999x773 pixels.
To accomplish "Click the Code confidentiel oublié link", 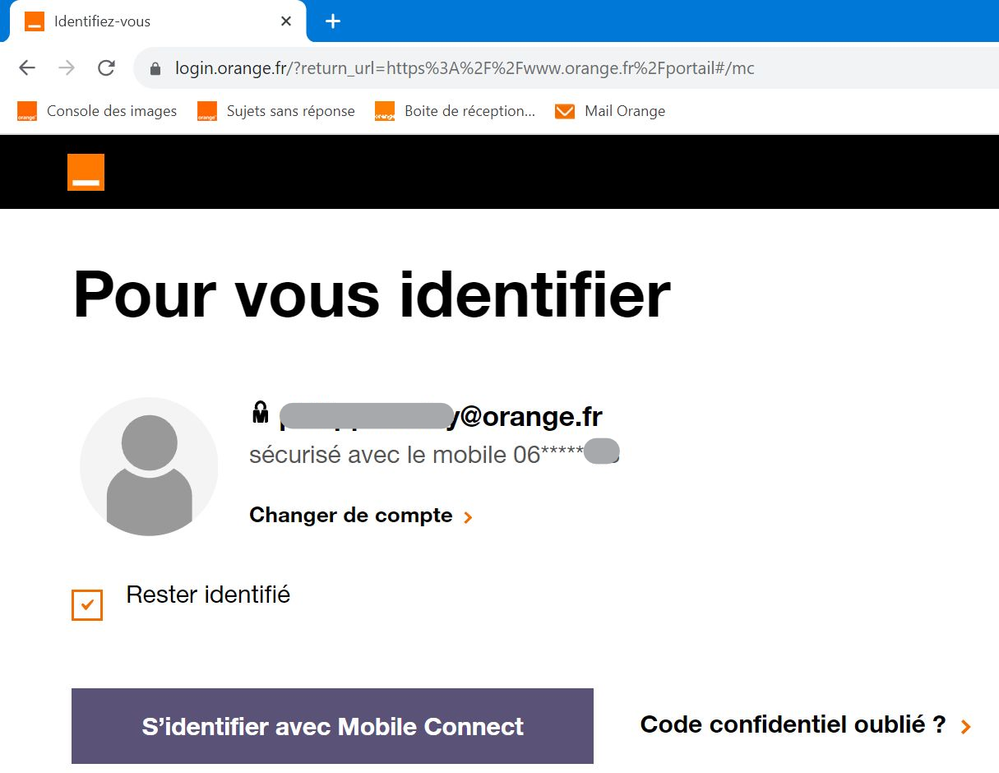I will point(792,725).
